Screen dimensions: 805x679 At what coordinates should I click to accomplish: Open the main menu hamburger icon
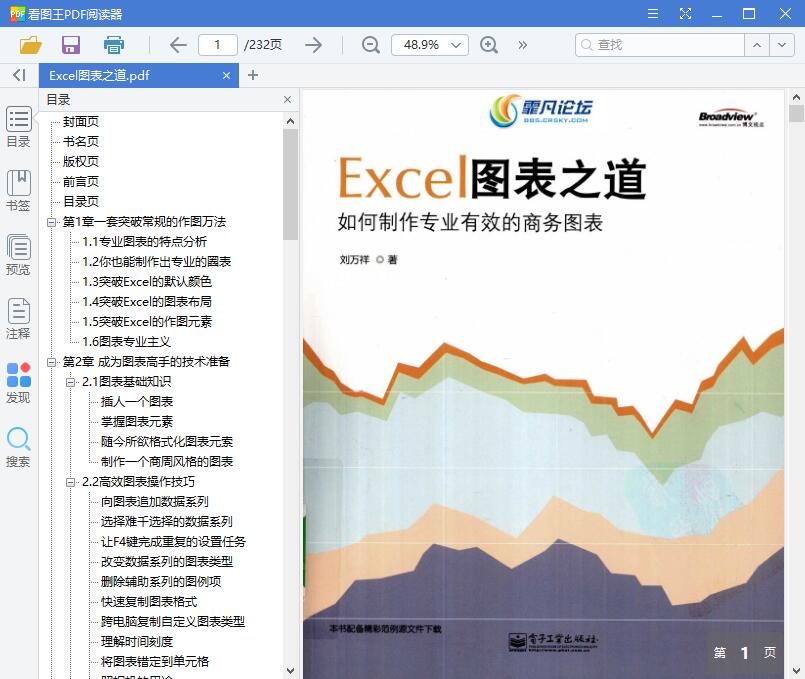(653, 13)
